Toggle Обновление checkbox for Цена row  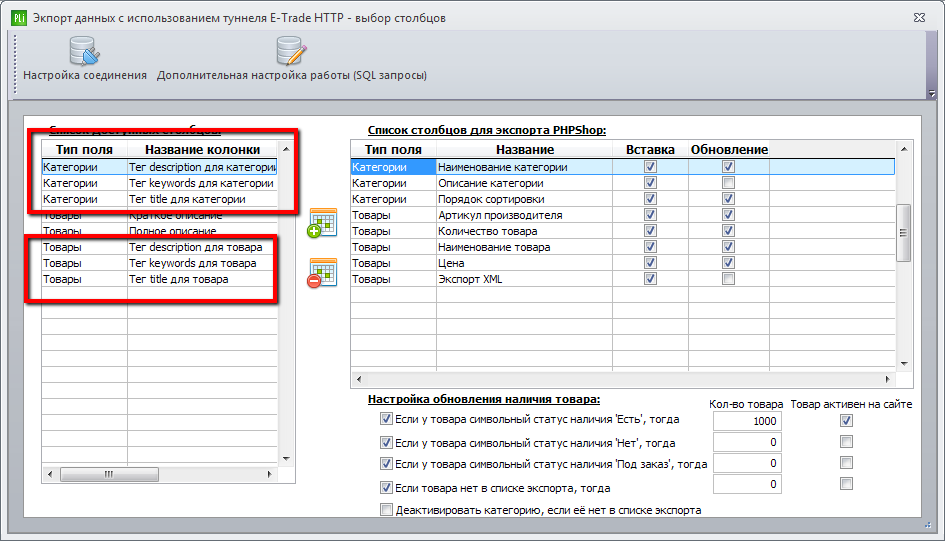tap(729, 263)
